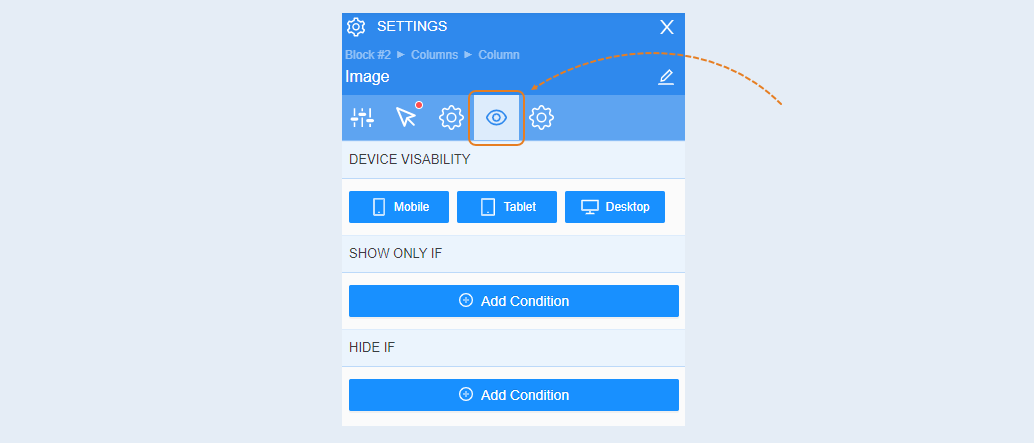
Task: Toggle Mobile device visibility
Action: coord(399,207)
